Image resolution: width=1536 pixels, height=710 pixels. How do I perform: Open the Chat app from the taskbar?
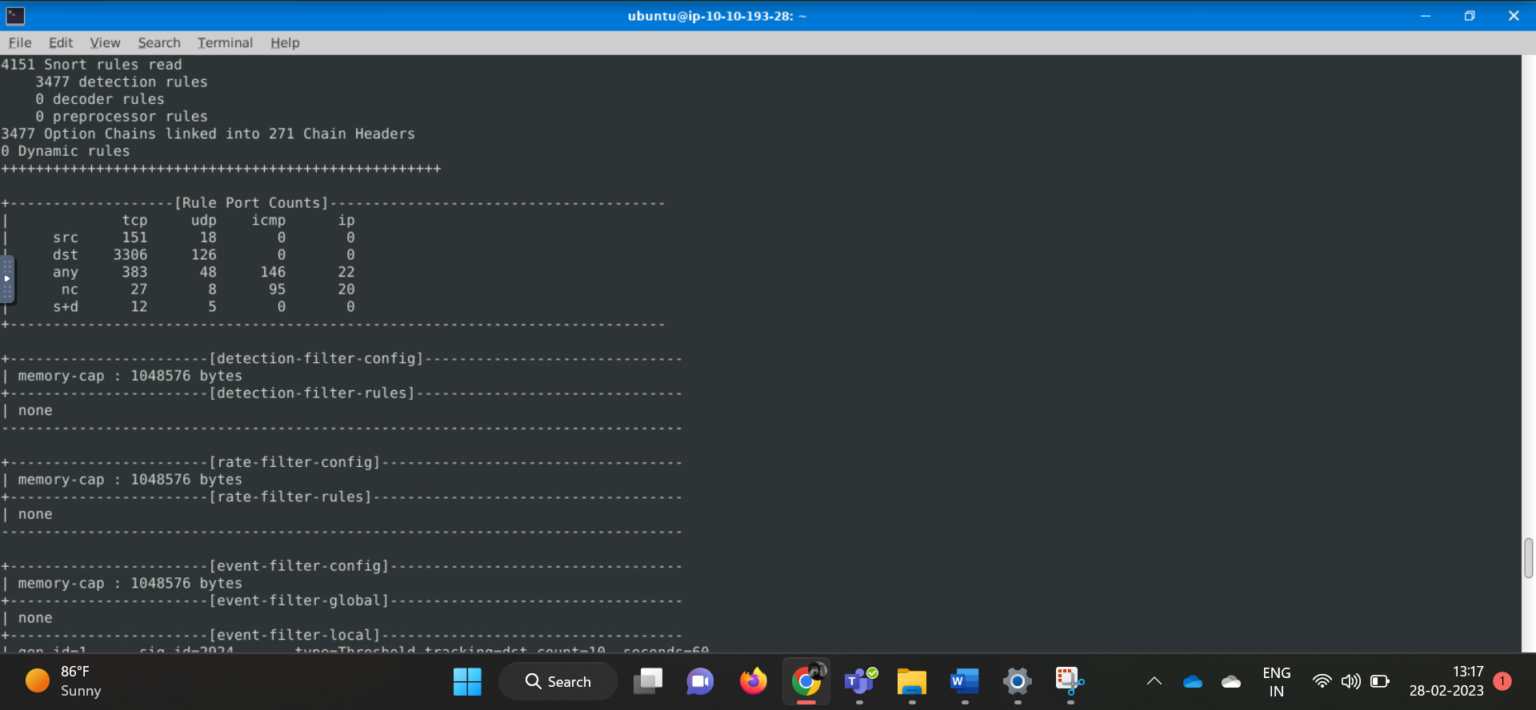coord(700,681)
